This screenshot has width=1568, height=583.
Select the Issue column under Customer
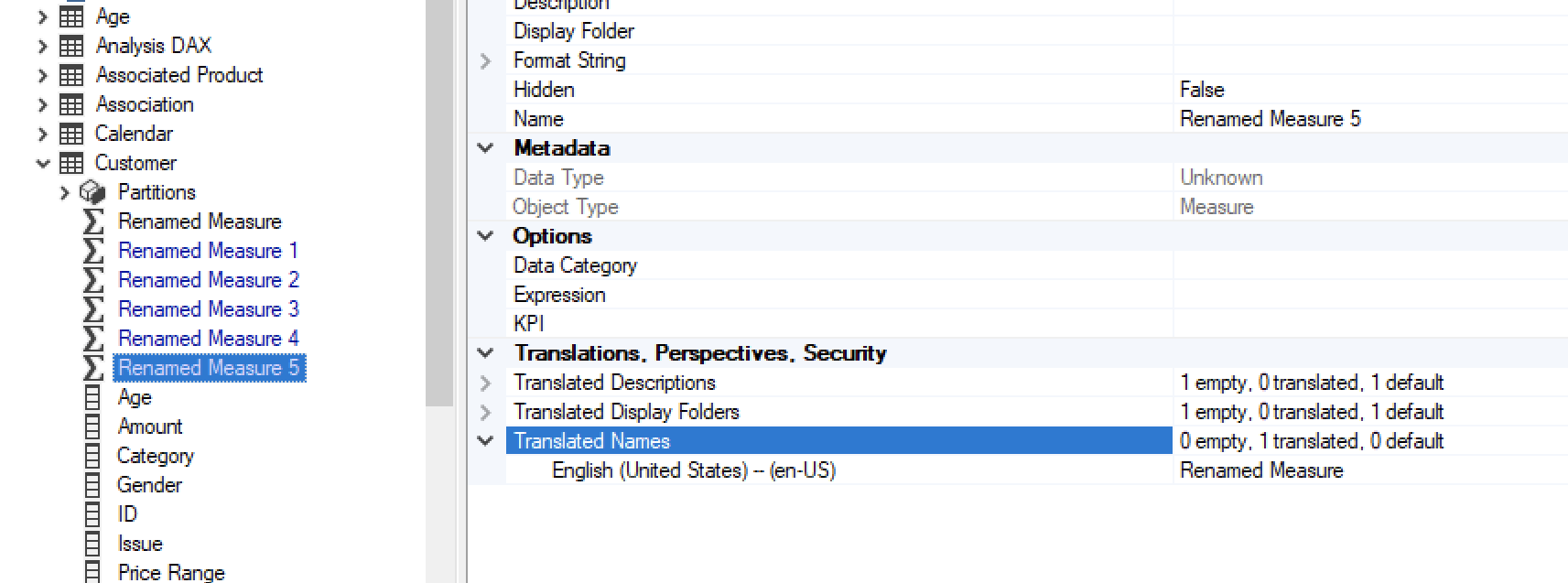(139, 543)
